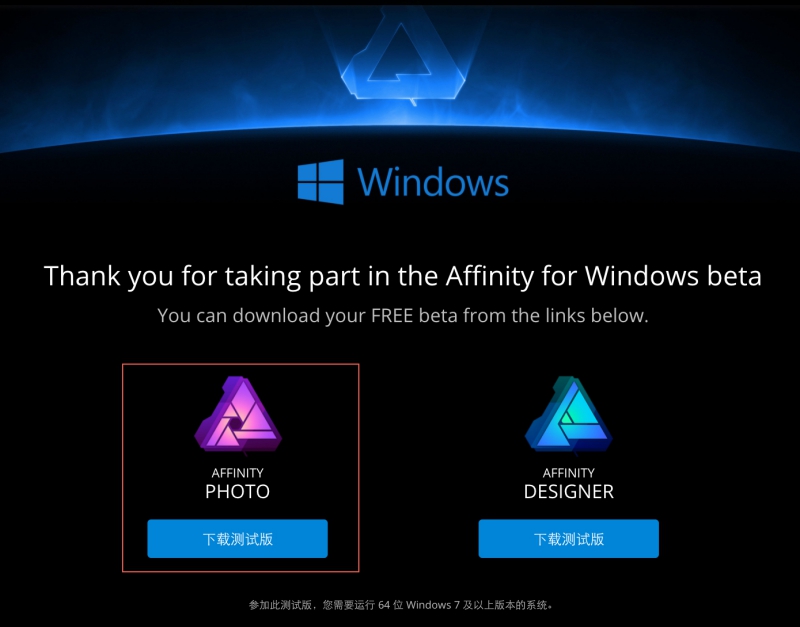800x627 pixels.
Task: Click the purple Affinity Photo logo icon
Action: pyautogui.click(x=238, y=415)
